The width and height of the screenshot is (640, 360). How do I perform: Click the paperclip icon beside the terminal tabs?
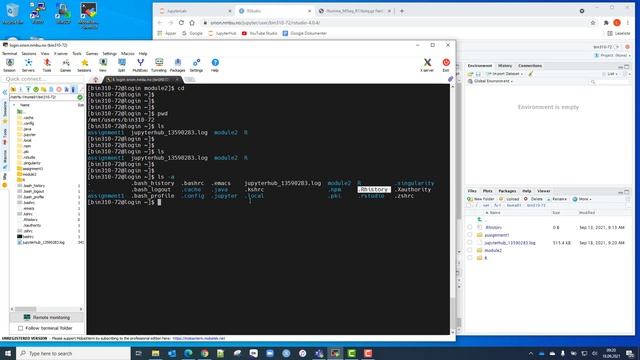[x=450, y=79]
